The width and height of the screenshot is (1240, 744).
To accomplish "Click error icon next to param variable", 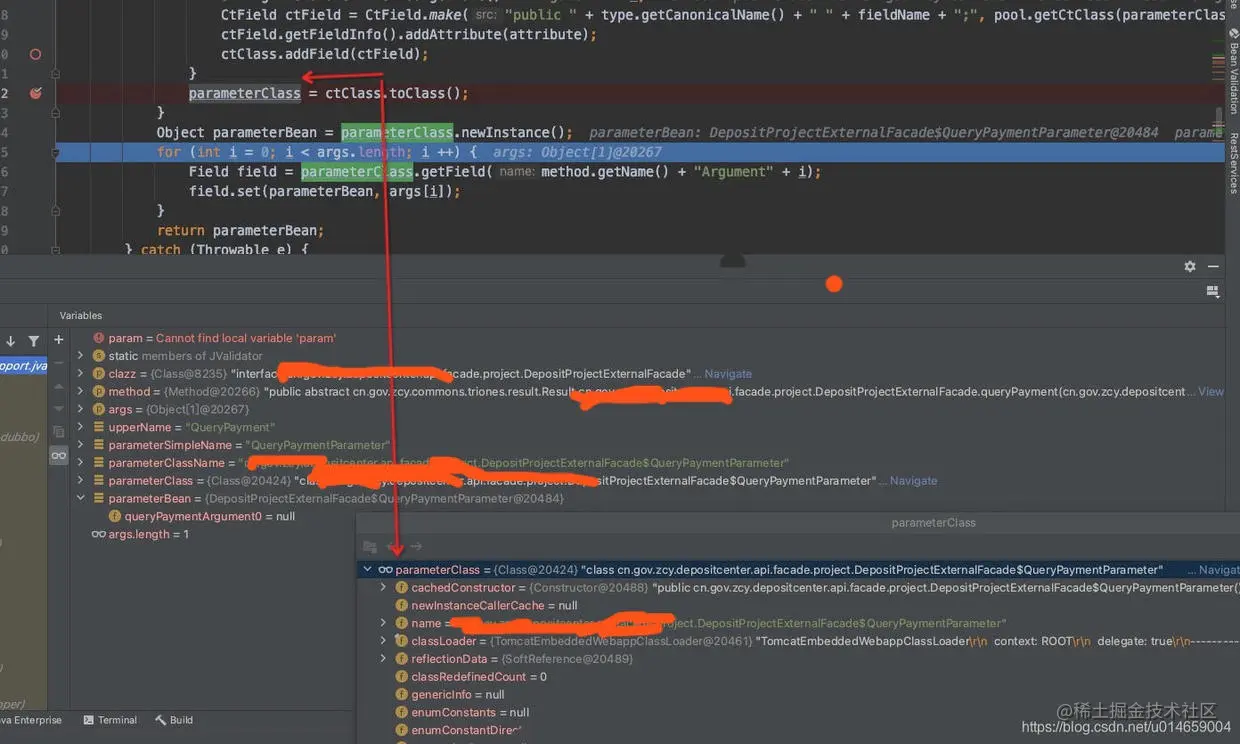I will (x=99, y=338).
